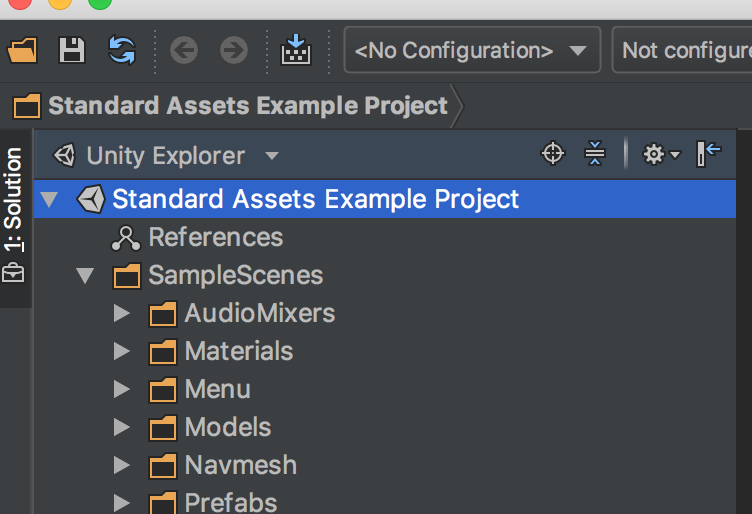
Task: Click the Collapse All icon in explorer
Action: [x=595, y=154]
